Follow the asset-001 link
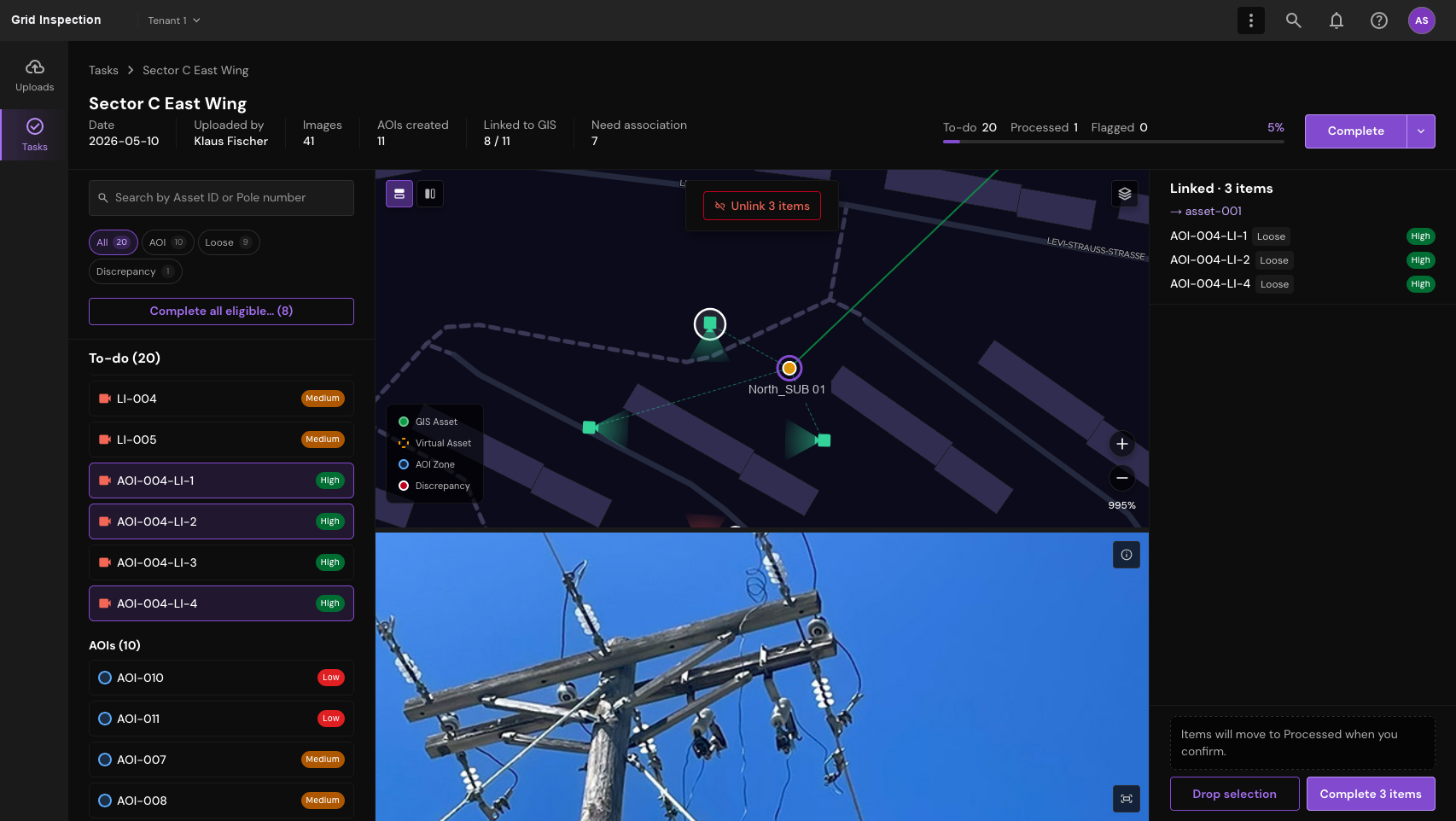The image size is (1456, 821). coord(1206,211)
